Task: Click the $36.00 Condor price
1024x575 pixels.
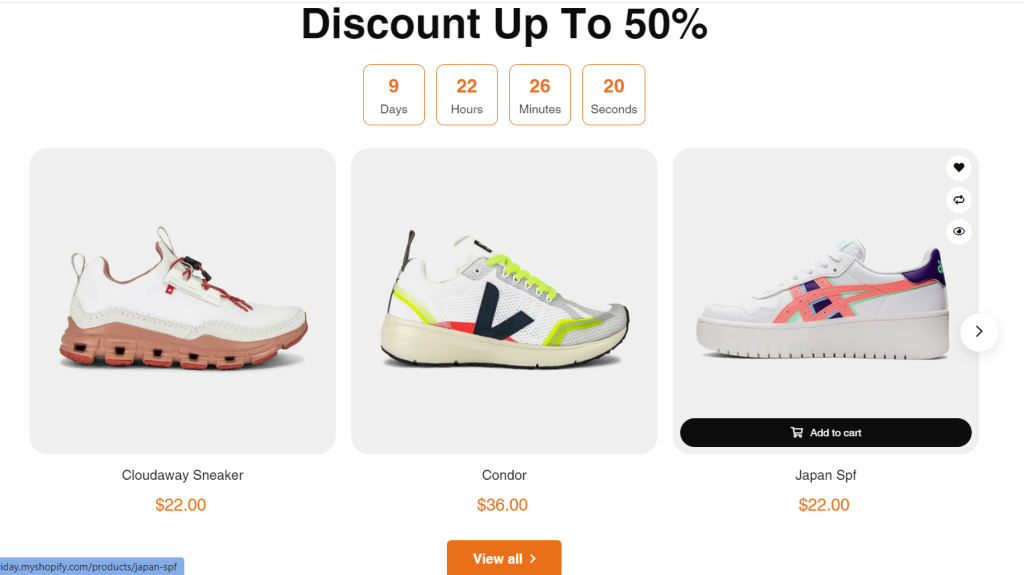Action: pos(502,505)
